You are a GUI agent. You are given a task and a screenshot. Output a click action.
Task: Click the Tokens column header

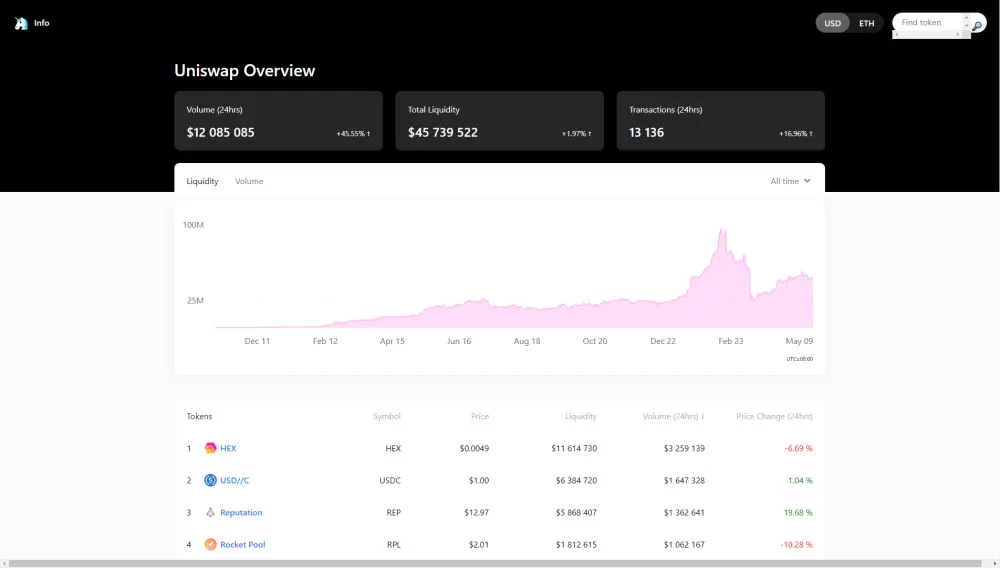(199, 416)
